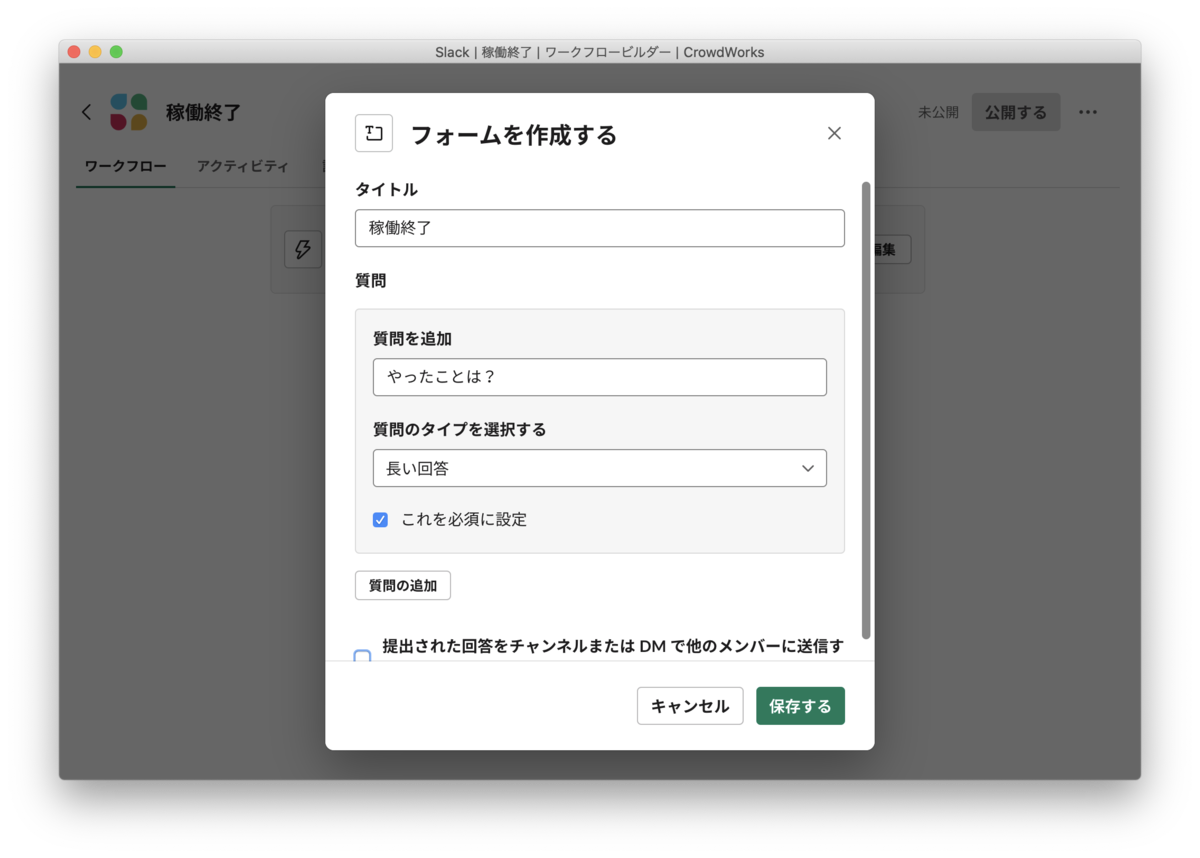1200x858 pixels.
Task: Click the lightning bolt trigger icon
Action: 303,249
